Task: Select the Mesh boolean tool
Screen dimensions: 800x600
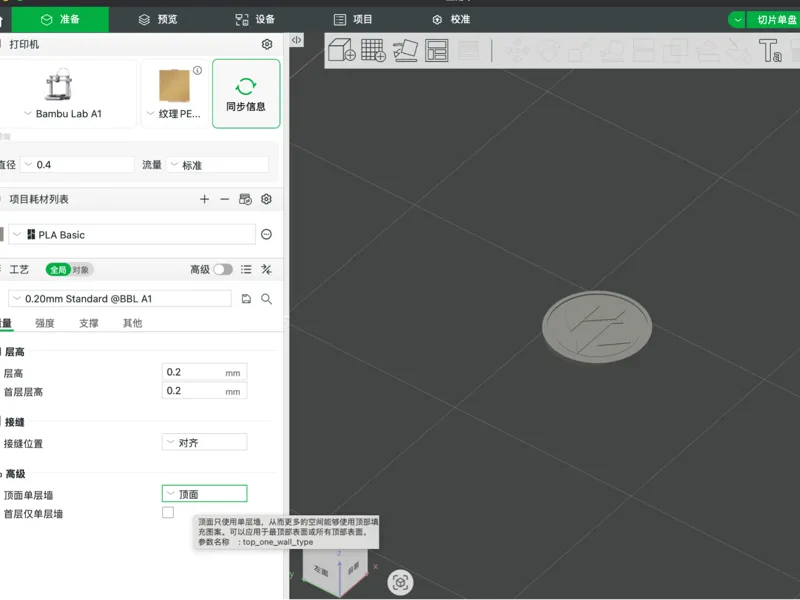Action: click(676, 51)
